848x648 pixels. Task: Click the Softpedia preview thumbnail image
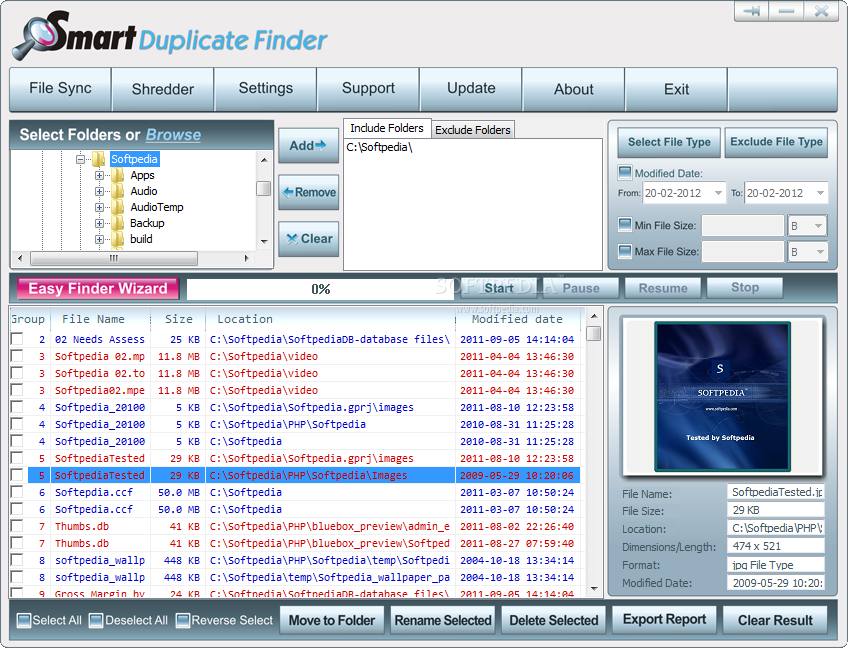[x=722, y=396]
